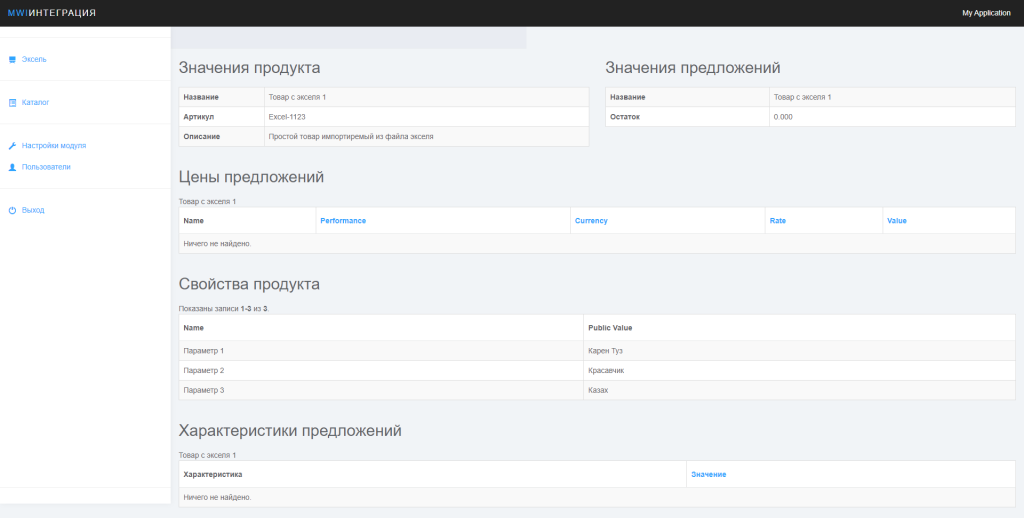Select the Параметр 1 row in properties
1024x518 pixels.
pyautogui.click(x=204, y=351)
